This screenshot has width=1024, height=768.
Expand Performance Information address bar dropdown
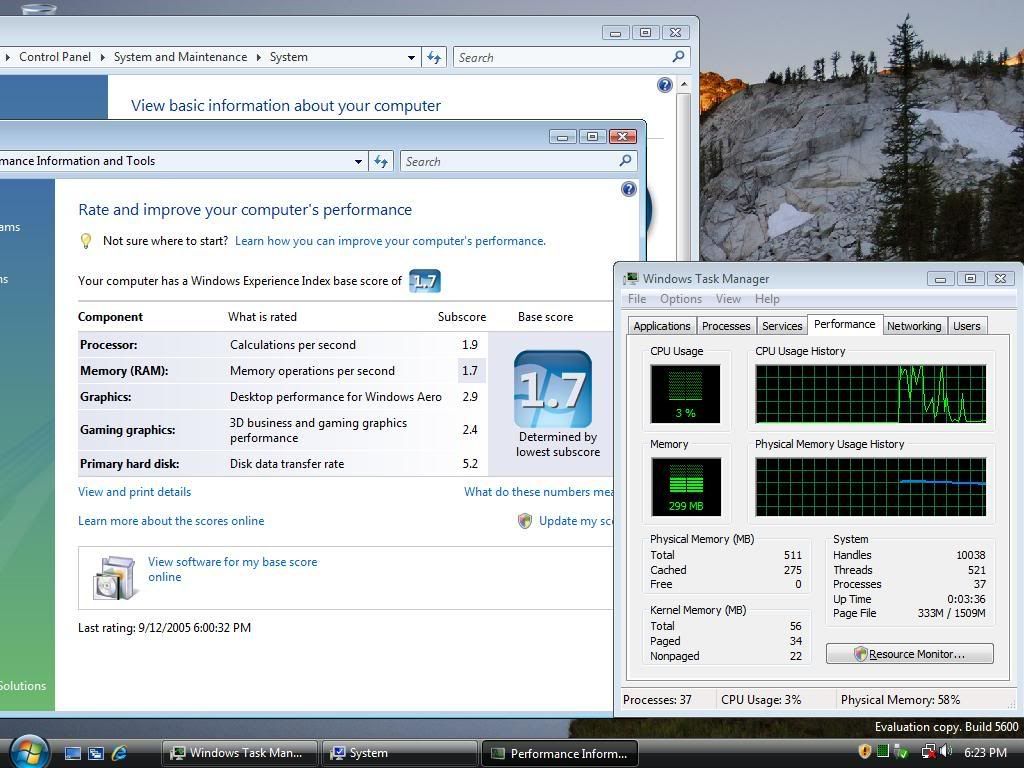pos(358,161)
